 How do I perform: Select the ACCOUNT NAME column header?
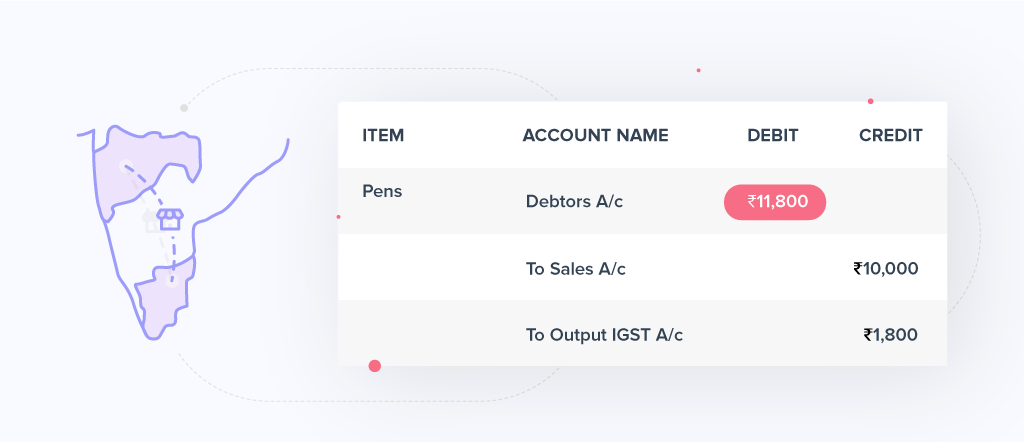click(x=595, y=135)
